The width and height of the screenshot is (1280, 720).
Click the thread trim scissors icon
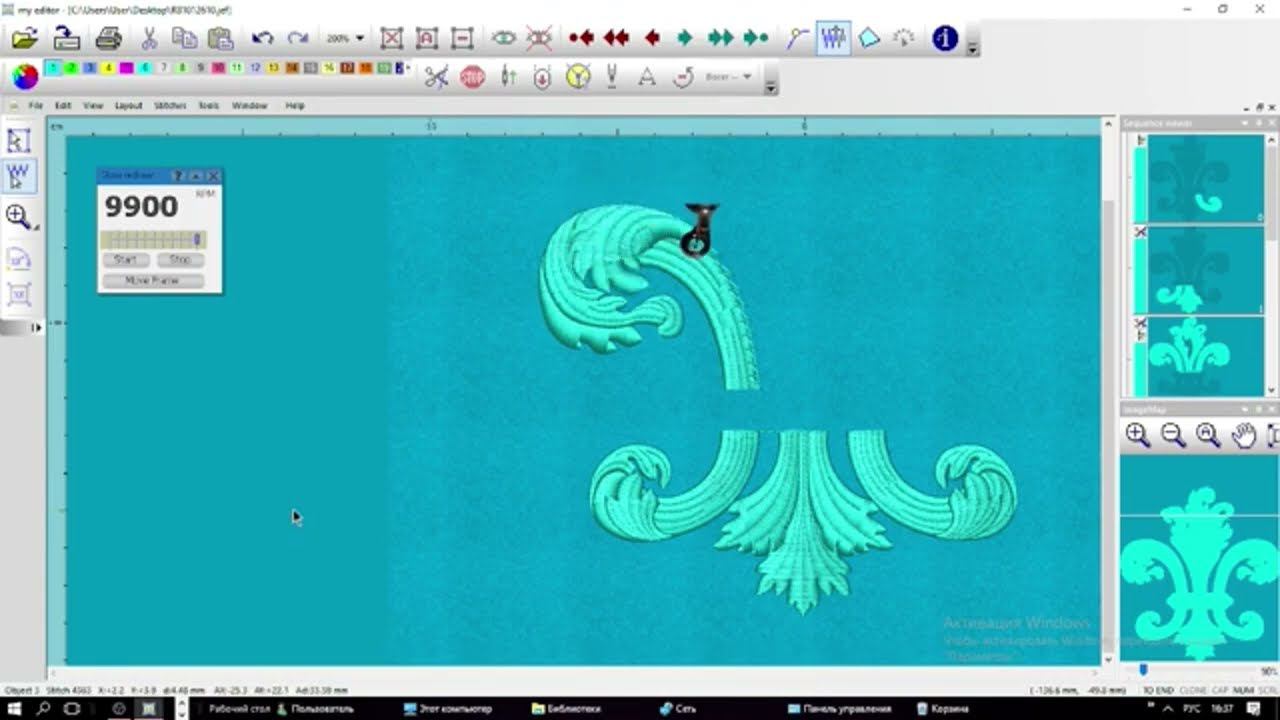[436, 77]
